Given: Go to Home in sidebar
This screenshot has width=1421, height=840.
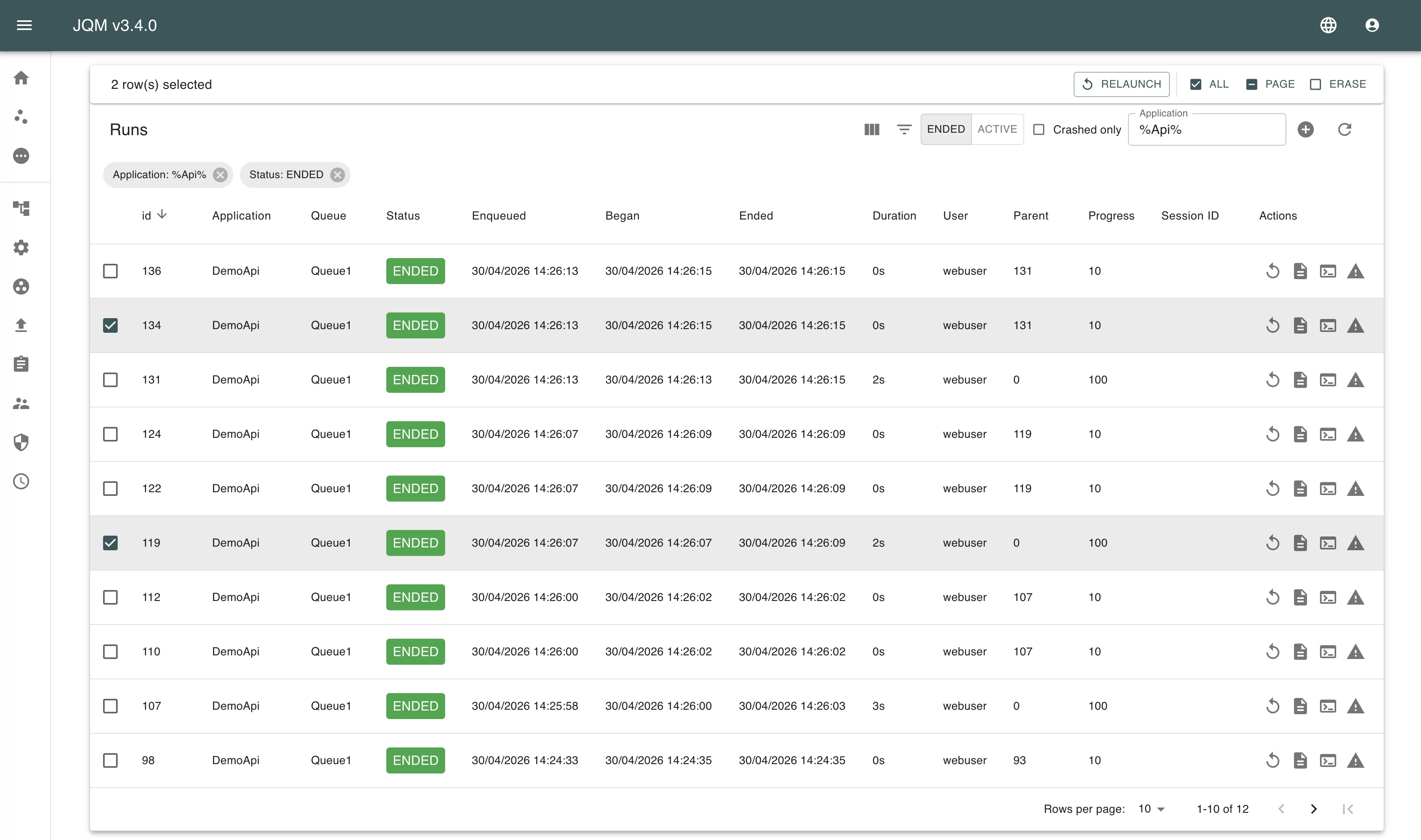Looking at the screenshot, I should (x=21, y=78).
